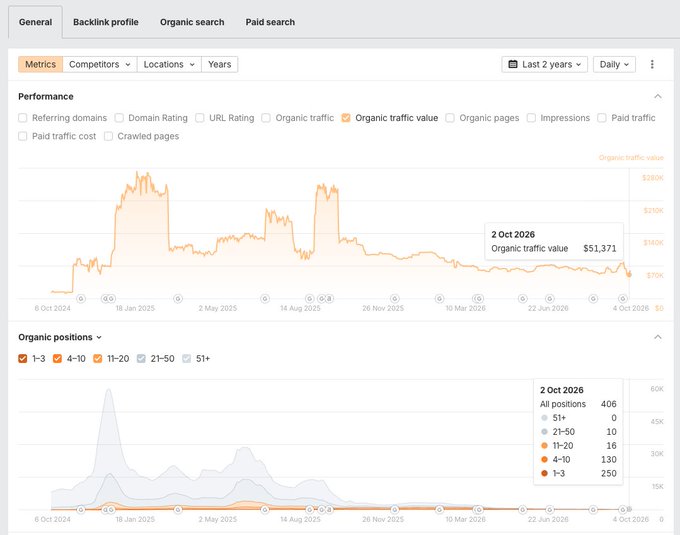The width and height of the screenshot is (680, 535).
Task: Click the 11–20 tooltip row showing 16
Action: point(578,446)
